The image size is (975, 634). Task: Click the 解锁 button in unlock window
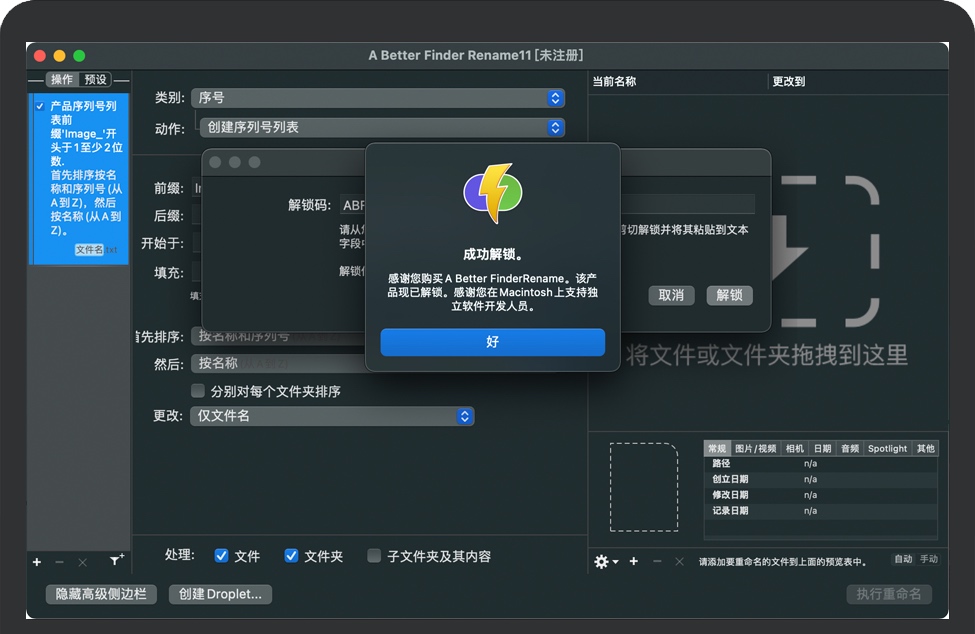coord(729,295)
